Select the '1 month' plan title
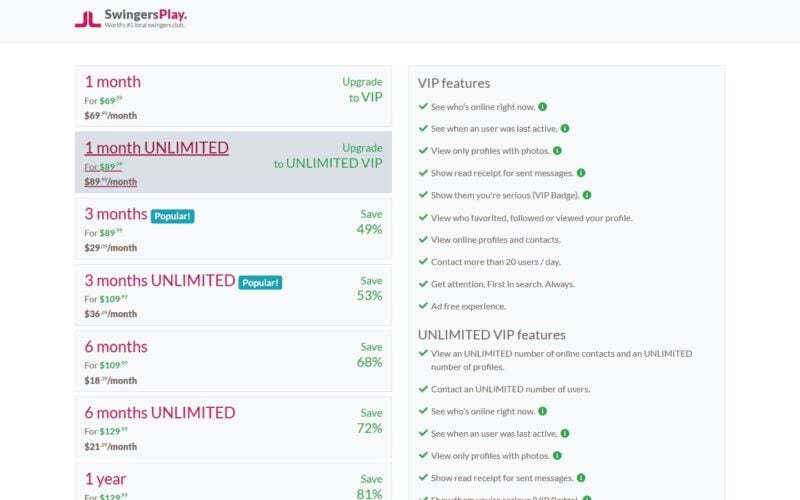Image resolution: width=800 pixels, height=500 pixels. pyautogui.click(x=113, y=82)
